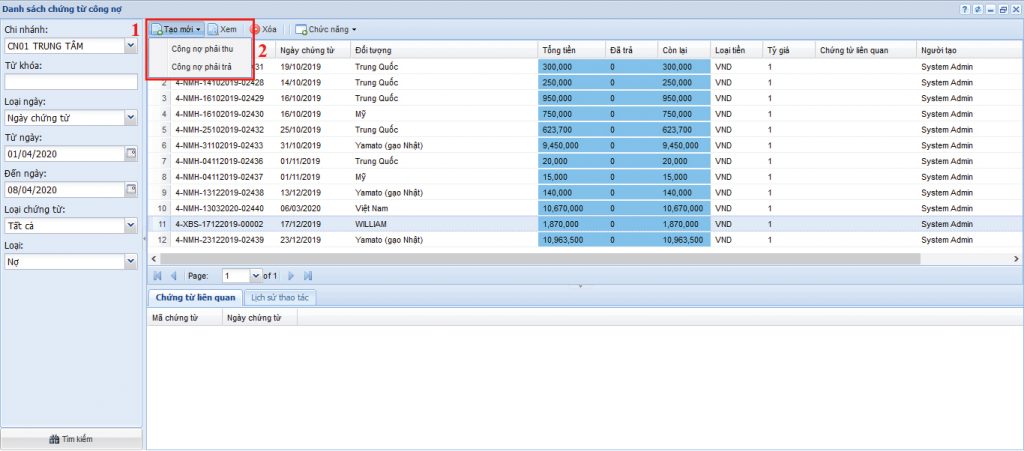The width and height of the screenshot is (1024, 451).
Task: Click Loại tiền column header
Action: tap(736, 50)
